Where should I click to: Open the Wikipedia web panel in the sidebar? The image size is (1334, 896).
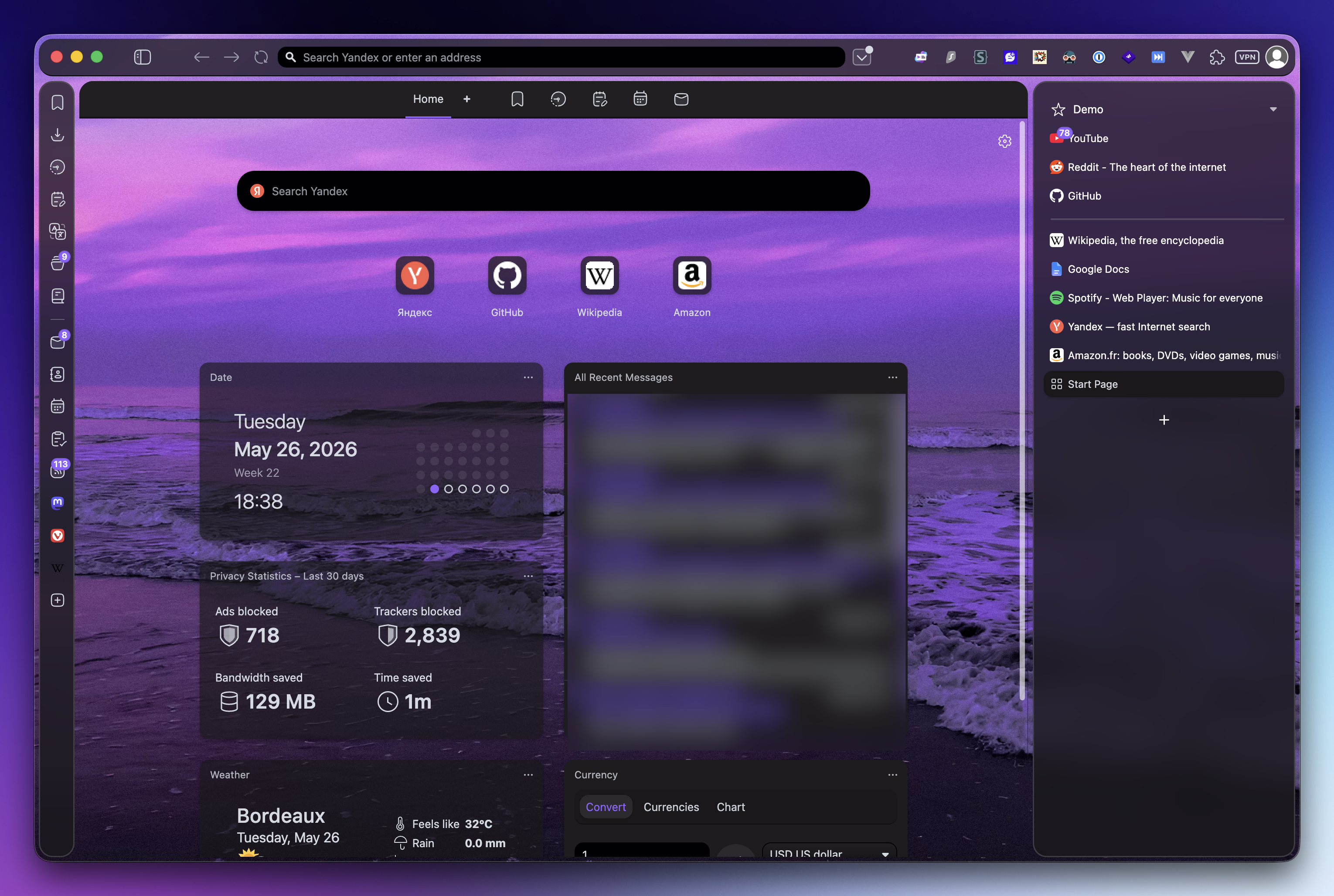57,568
